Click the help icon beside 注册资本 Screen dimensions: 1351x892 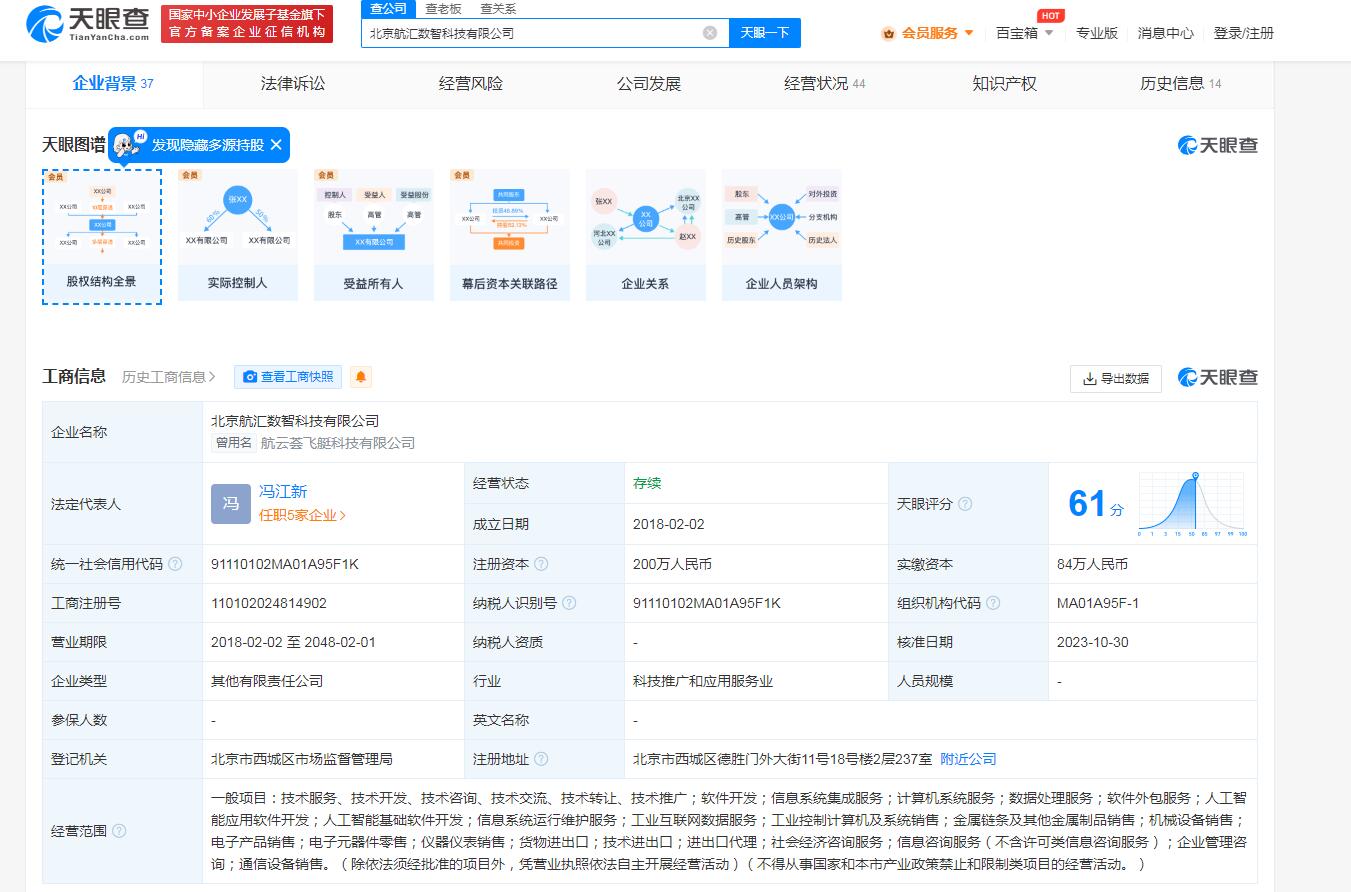point(541,564)
